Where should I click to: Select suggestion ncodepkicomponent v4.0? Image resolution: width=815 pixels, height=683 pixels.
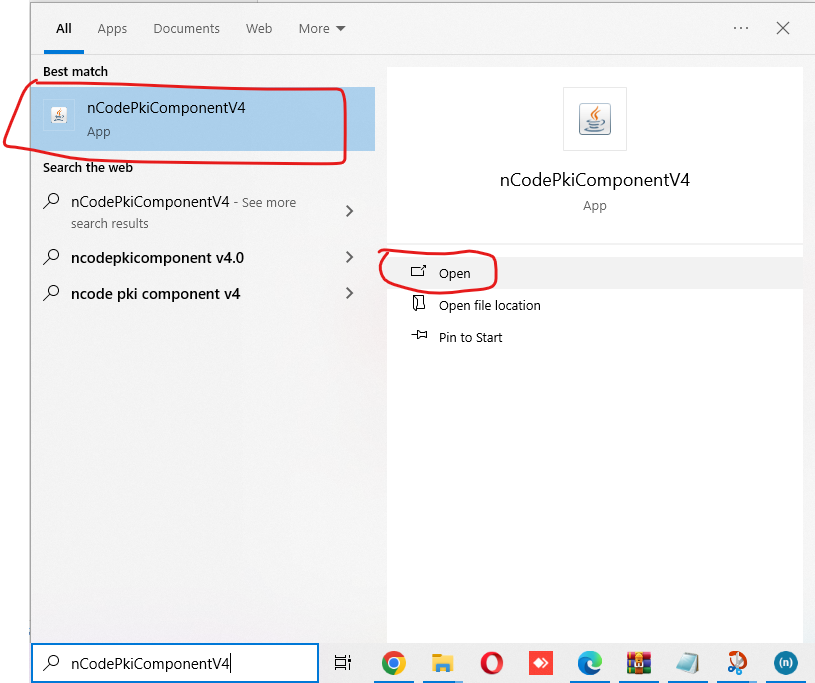[157, 258]
